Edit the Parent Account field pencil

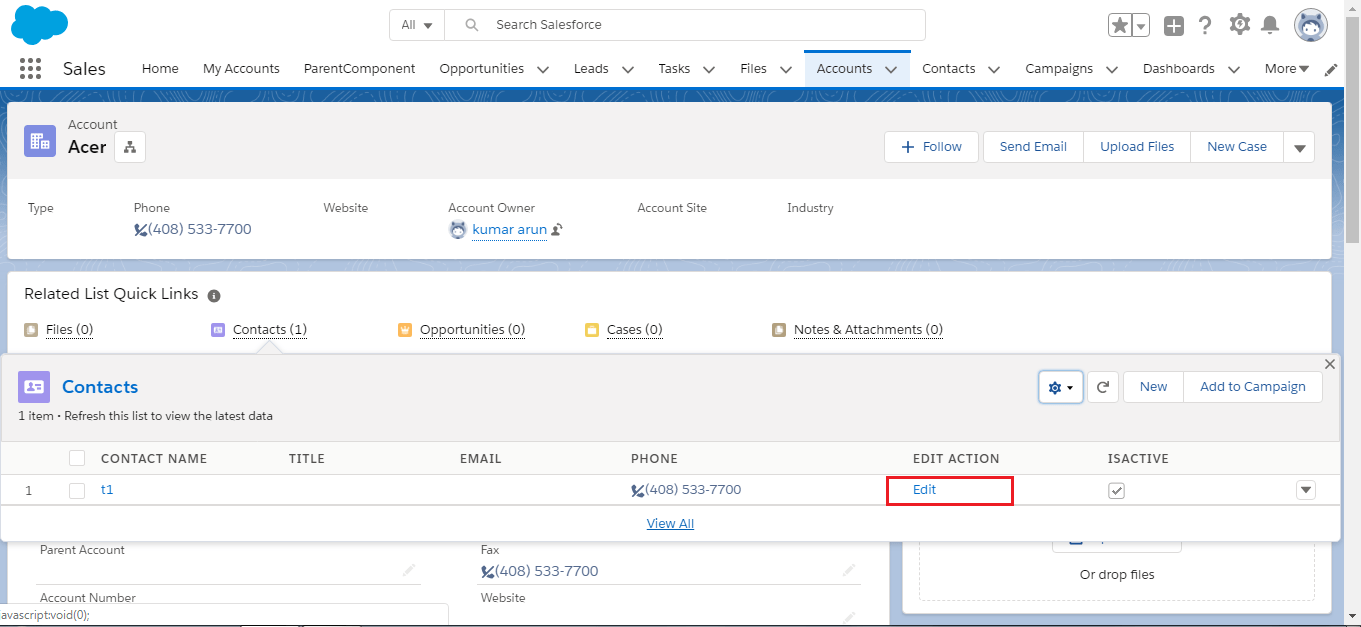409,570
